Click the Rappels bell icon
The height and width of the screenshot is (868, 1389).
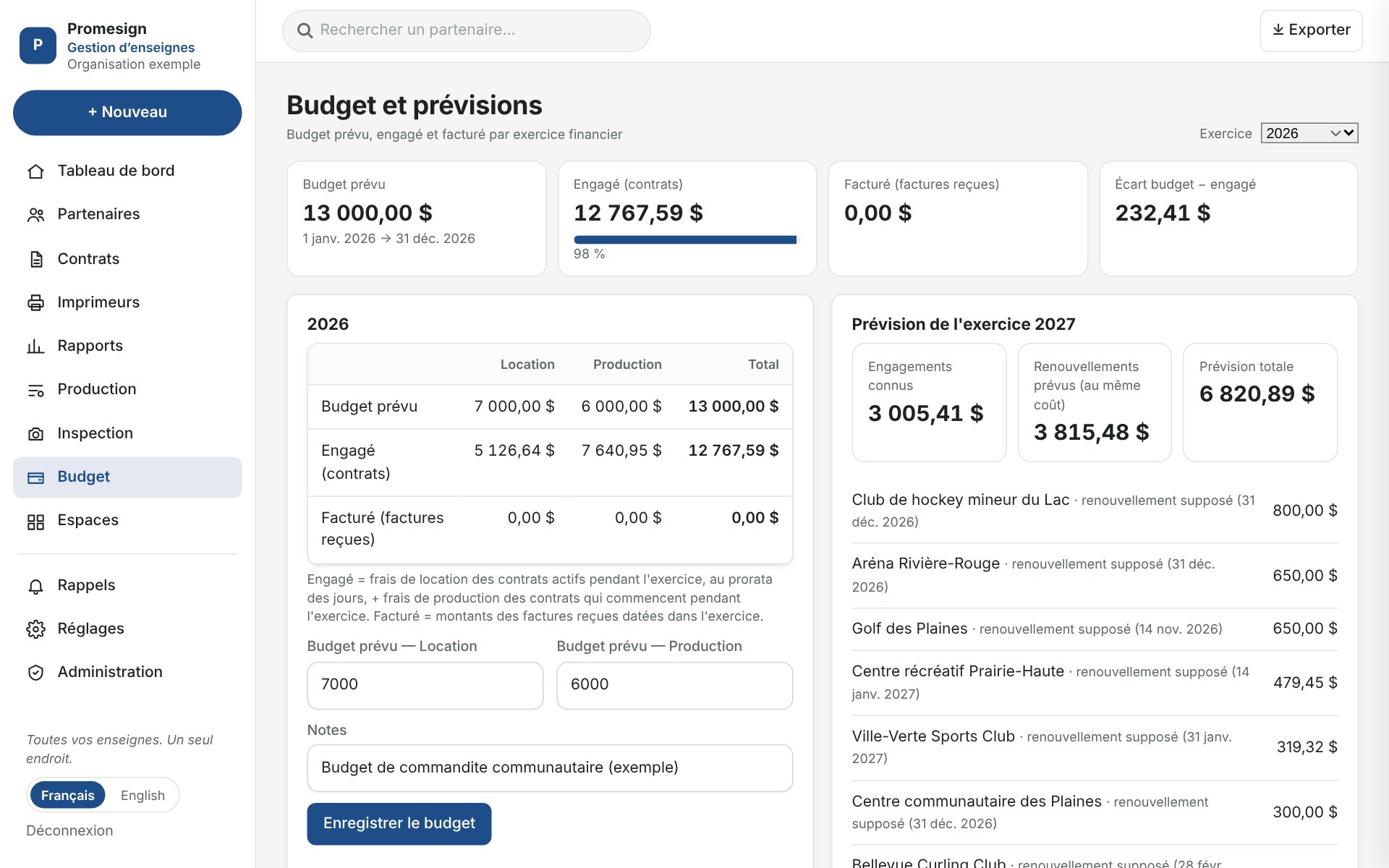coord(35,586)
